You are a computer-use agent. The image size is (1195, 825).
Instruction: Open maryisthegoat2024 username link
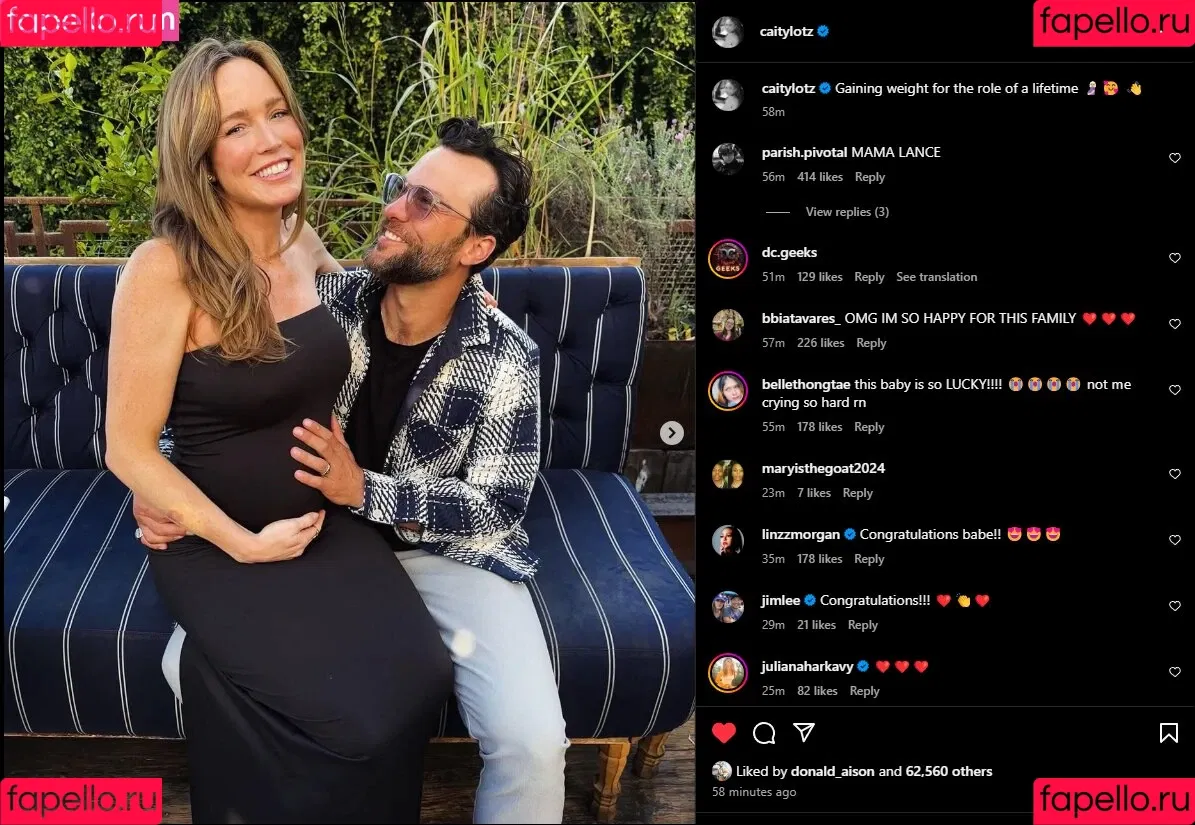pos(823,468)
